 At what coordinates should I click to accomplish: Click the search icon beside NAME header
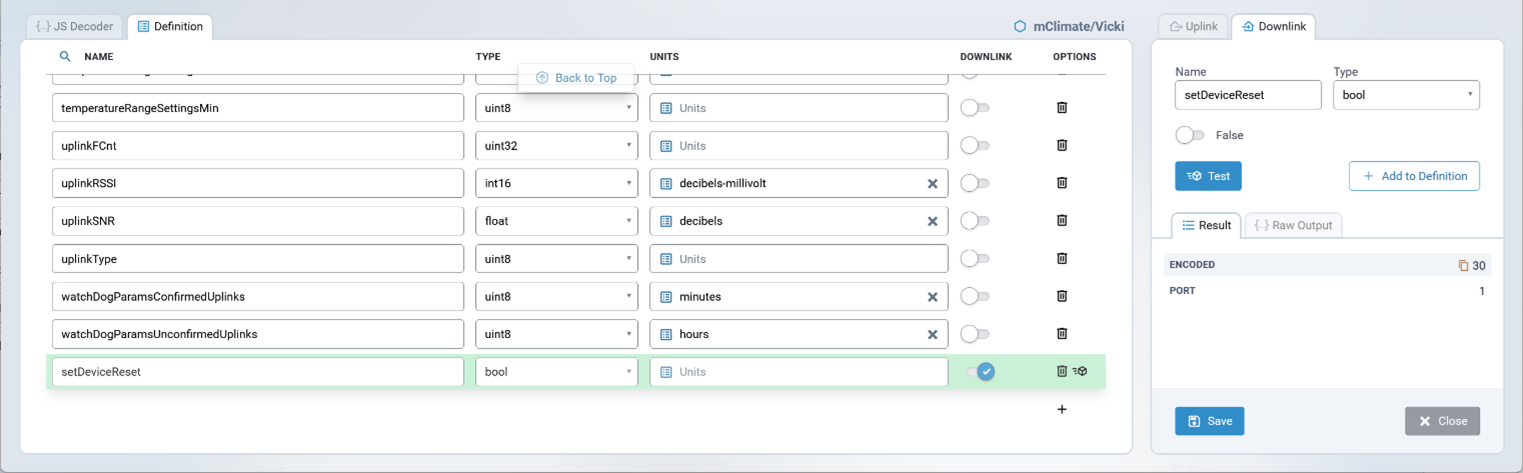pos(66,57)
